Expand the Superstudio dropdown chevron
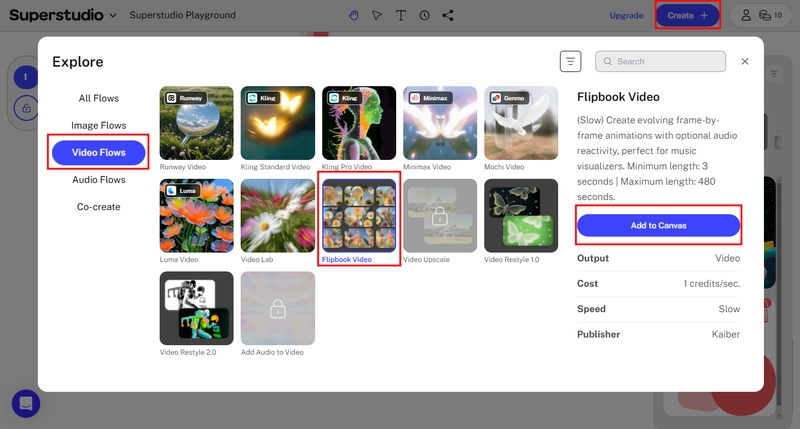 coord(113,15)
